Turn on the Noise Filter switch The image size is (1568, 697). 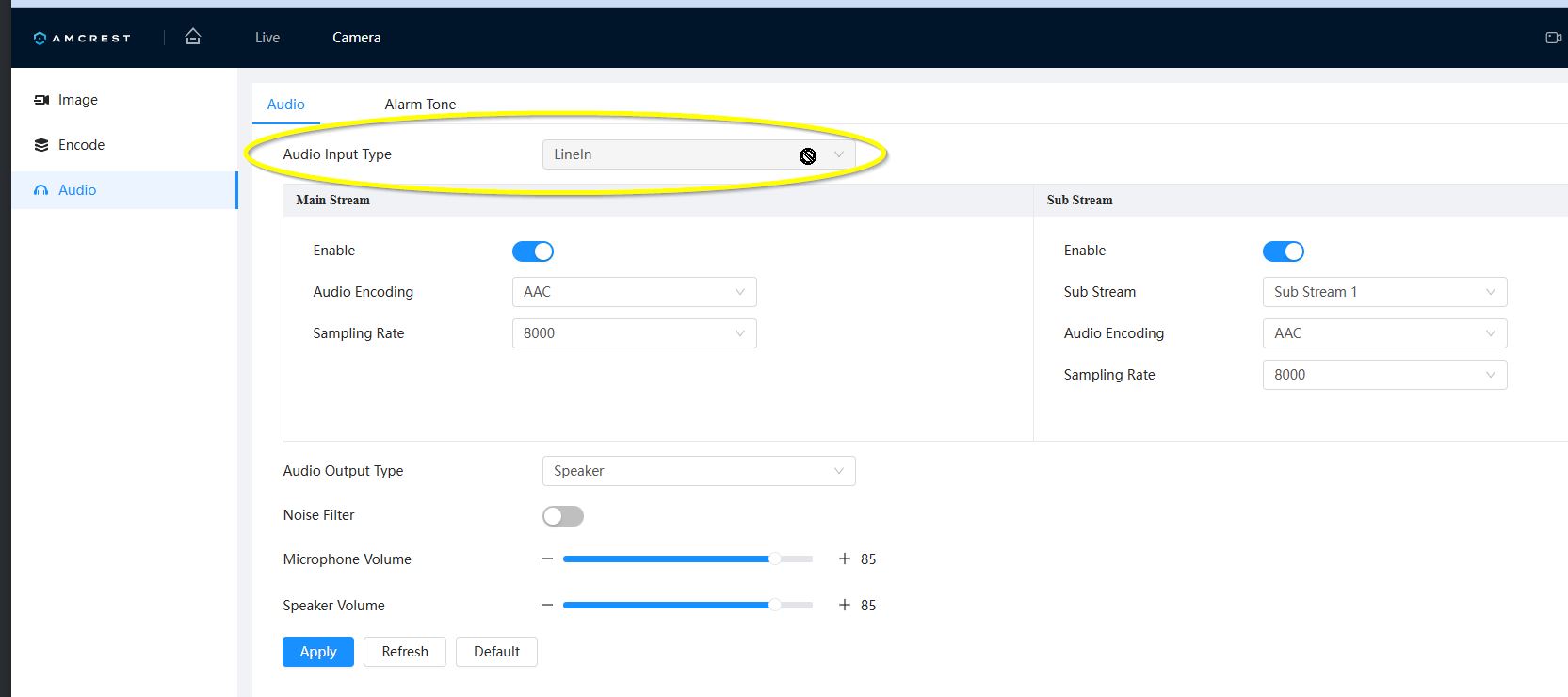pyautogui.click(x=563, y=516)
